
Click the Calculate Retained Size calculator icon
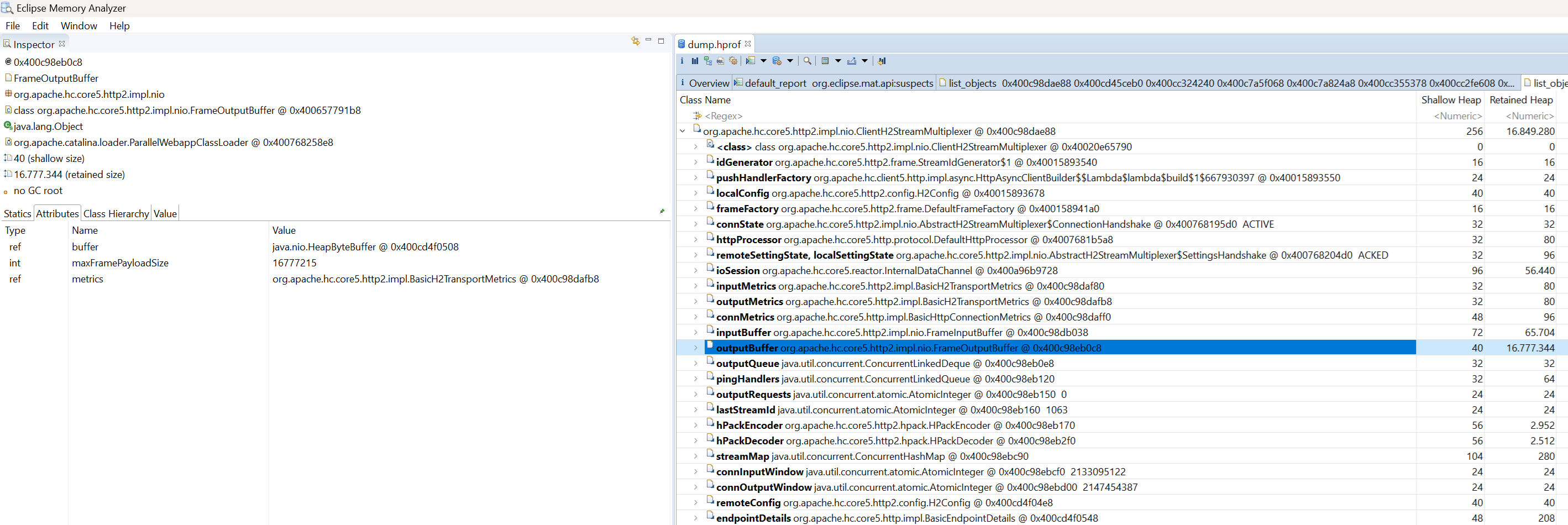[825, 61]
